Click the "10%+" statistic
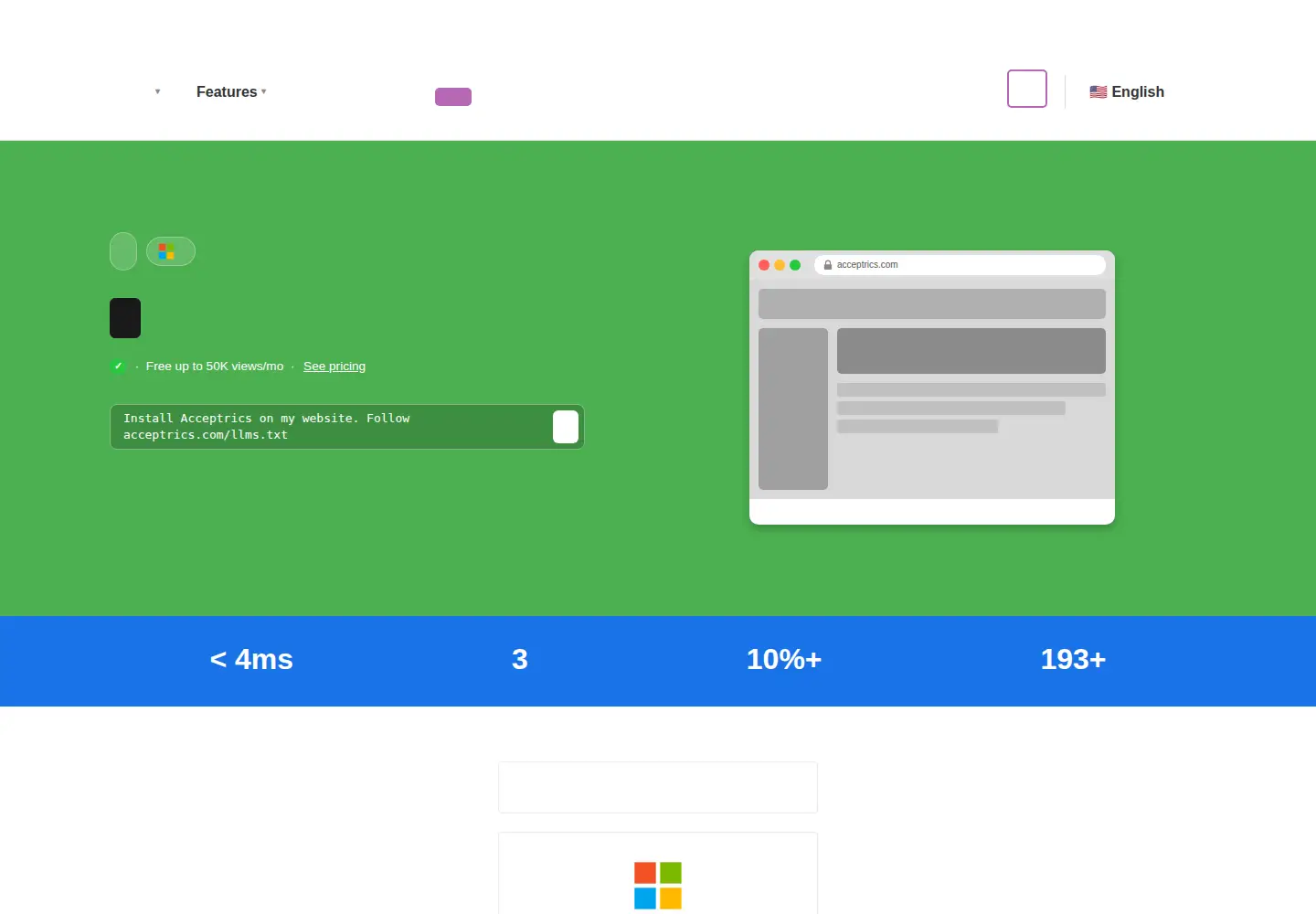Viewport: 1316px width, 914px height. 784,659
